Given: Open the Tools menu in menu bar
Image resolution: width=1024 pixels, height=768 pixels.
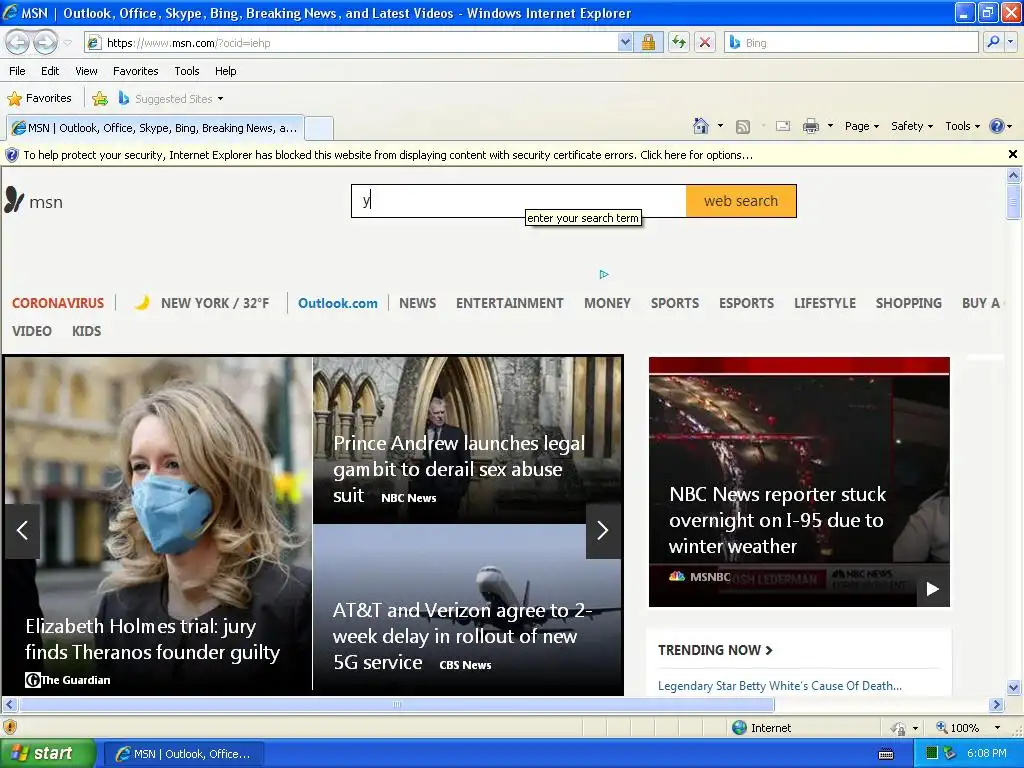Looking at the screenshot, I should (x=187, y=71).
